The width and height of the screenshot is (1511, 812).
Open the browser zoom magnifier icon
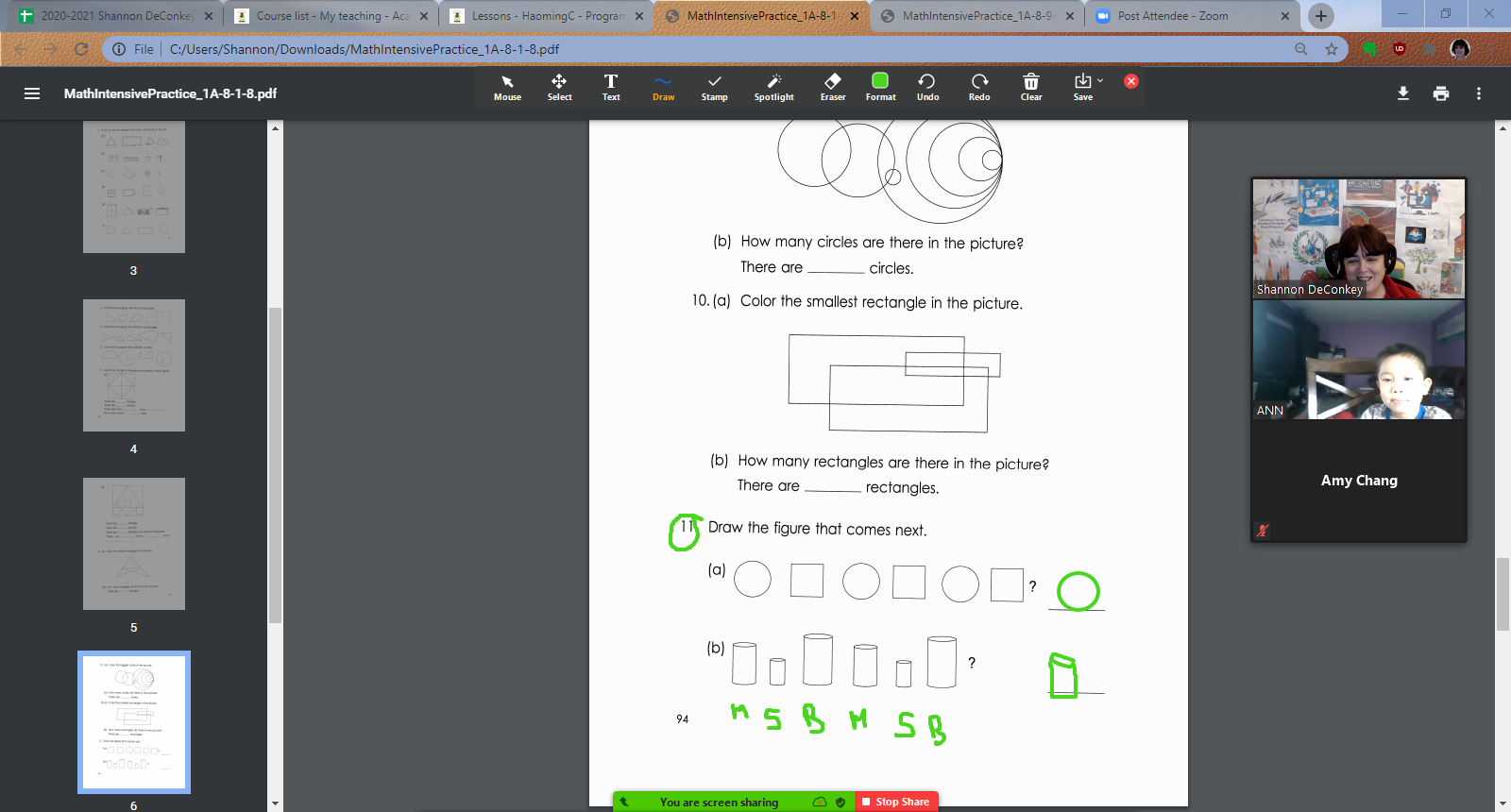(x=1301, y=49)
